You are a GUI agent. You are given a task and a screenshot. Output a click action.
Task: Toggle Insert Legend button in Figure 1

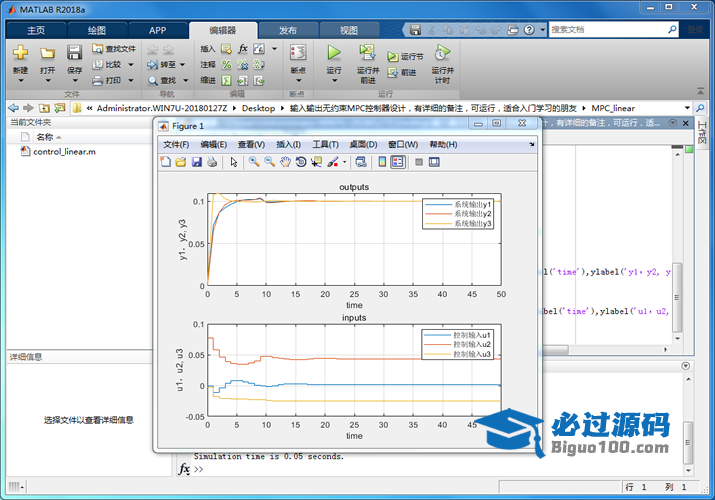pyautogui.click(x=398, y=162)
